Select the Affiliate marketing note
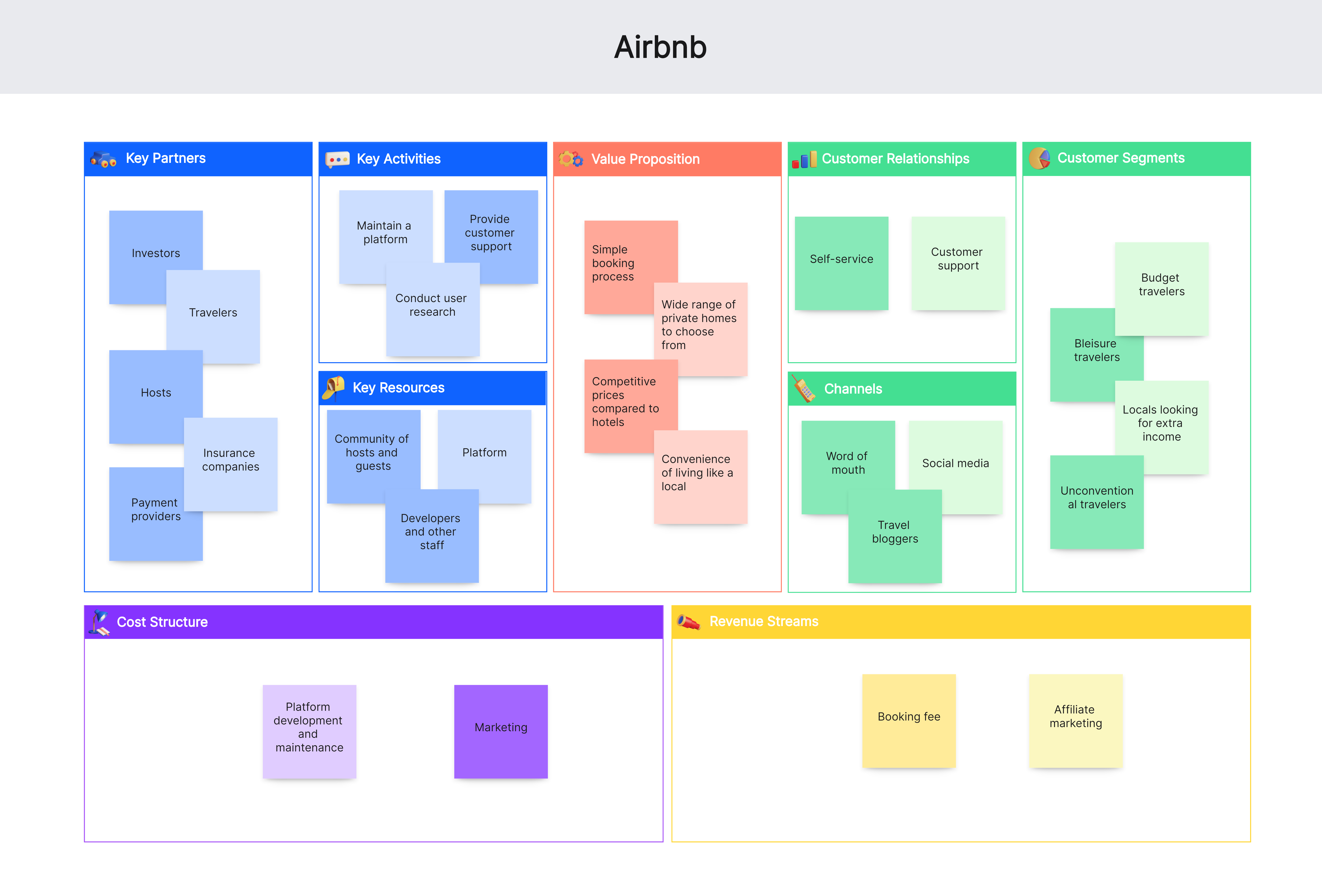The height and width of the screenshot is (896, 1322). 1076,721
